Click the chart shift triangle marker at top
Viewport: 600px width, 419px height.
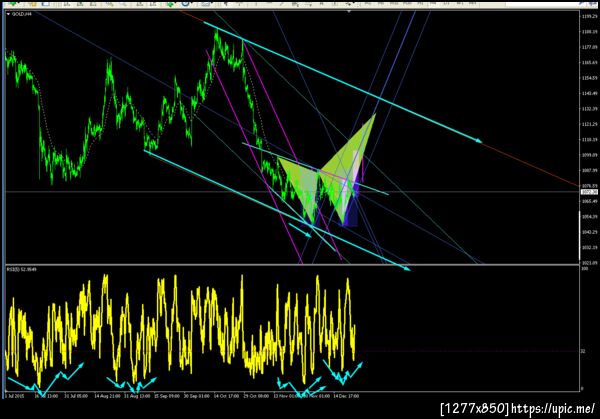pos(349,12)
